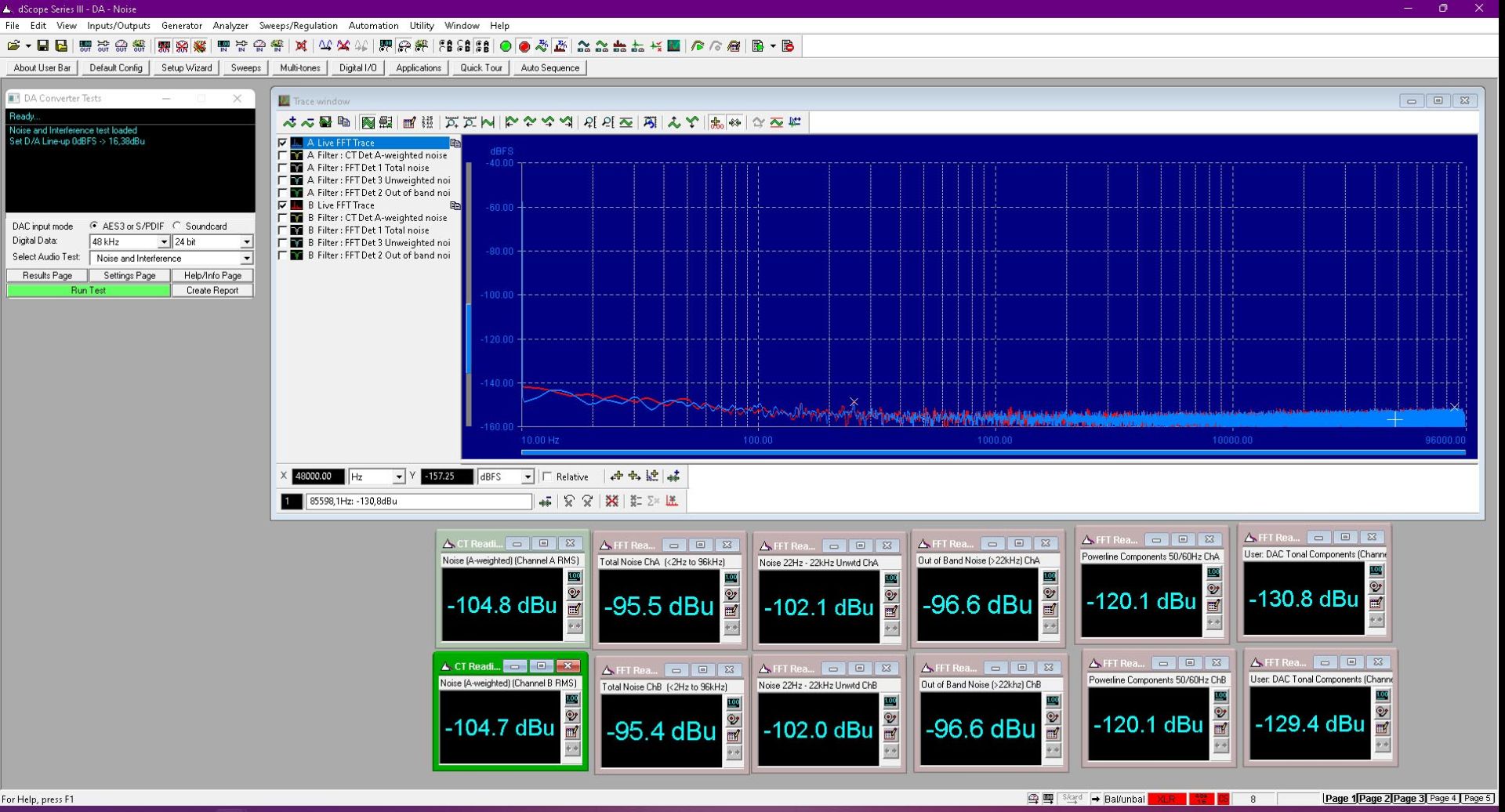This screenshot has height=812, width=1505.
Task: Click the red limit line icon in Trace toolbar
Action: pos(776,122)
